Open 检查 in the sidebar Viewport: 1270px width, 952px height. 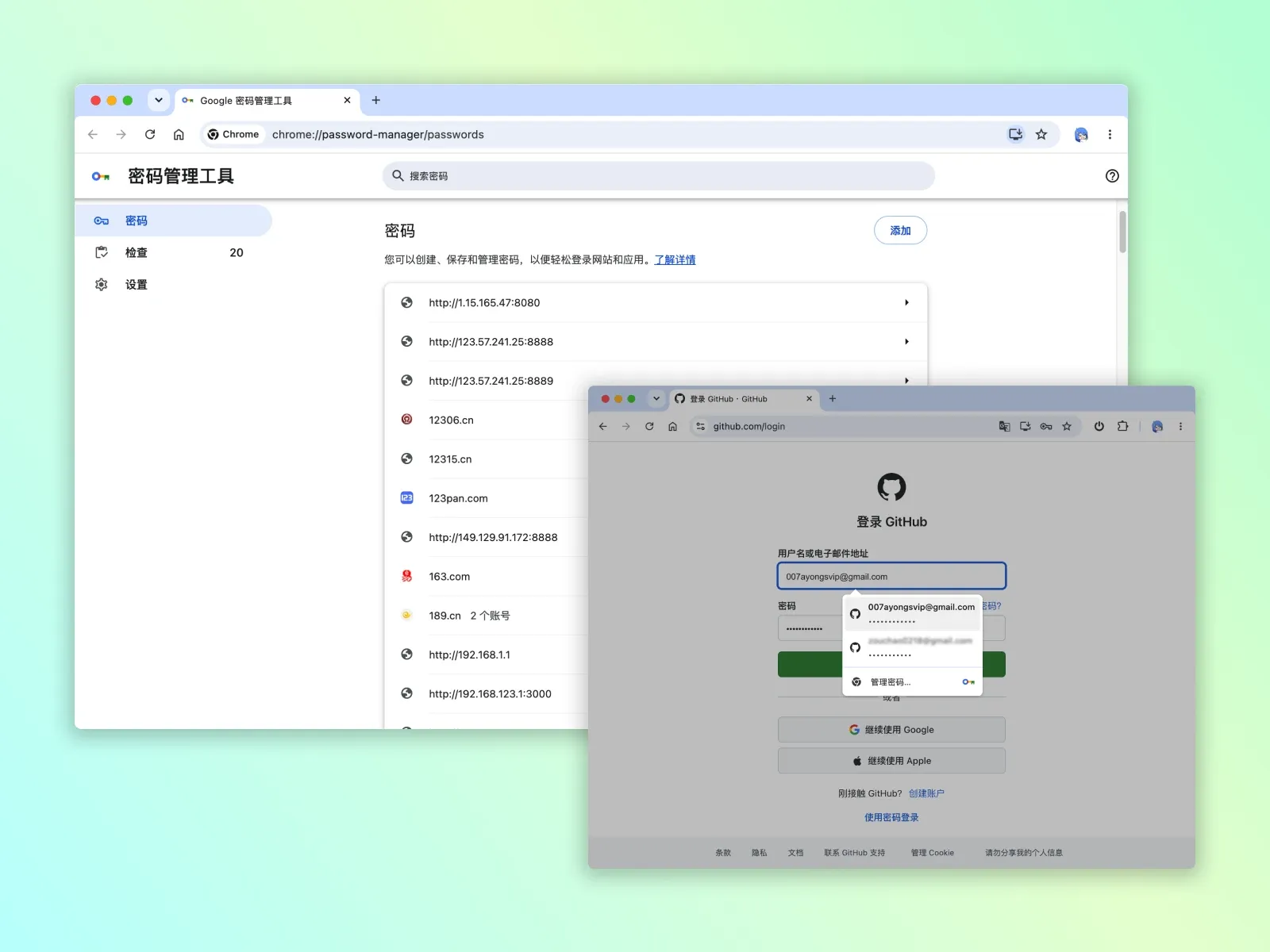173,252
